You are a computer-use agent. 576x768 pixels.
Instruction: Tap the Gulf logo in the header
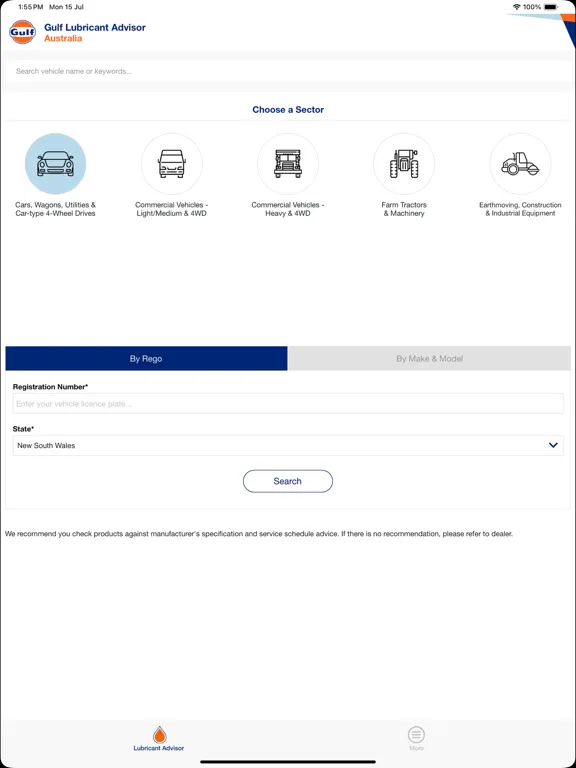pyautogui.click(x=23, y=32)
